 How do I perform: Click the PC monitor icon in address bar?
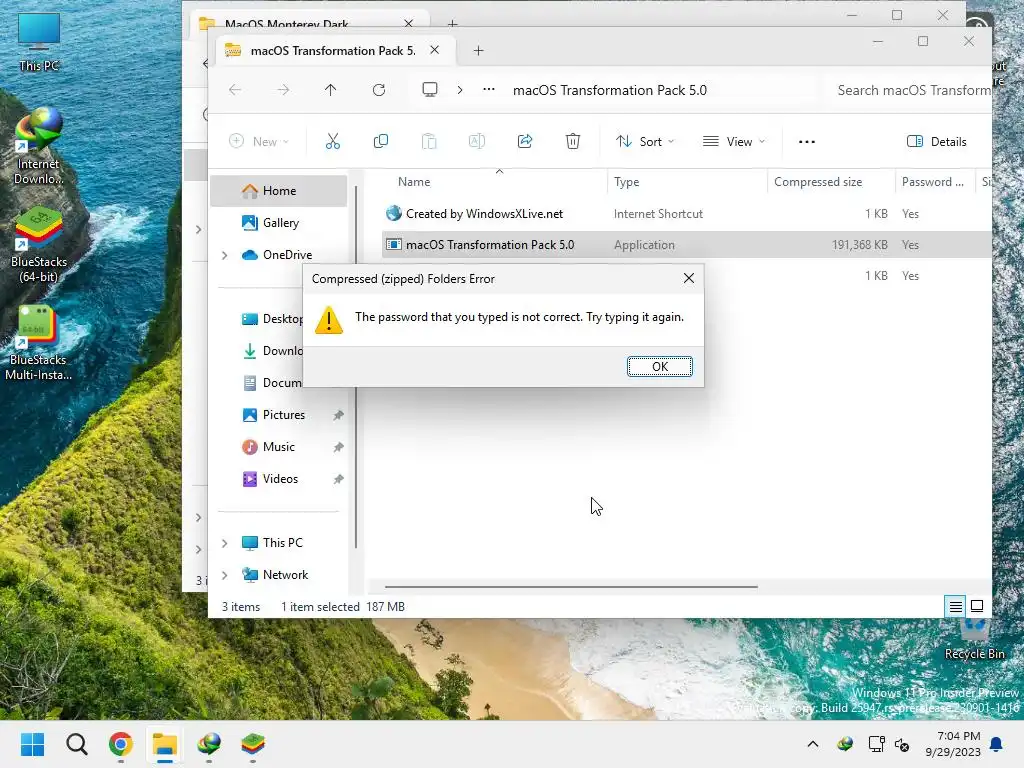[x=430, y=89]
